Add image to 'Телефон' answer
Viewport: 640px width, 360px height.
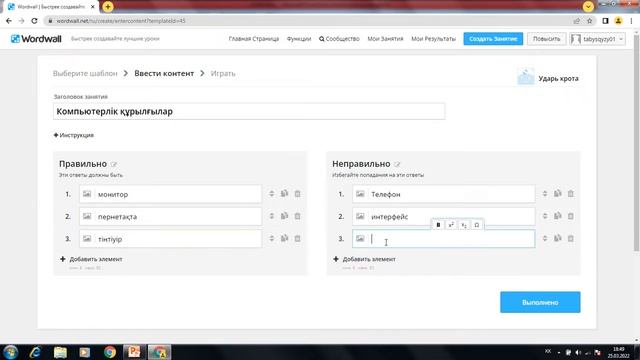pyautogui.click(x=360, y=194)
